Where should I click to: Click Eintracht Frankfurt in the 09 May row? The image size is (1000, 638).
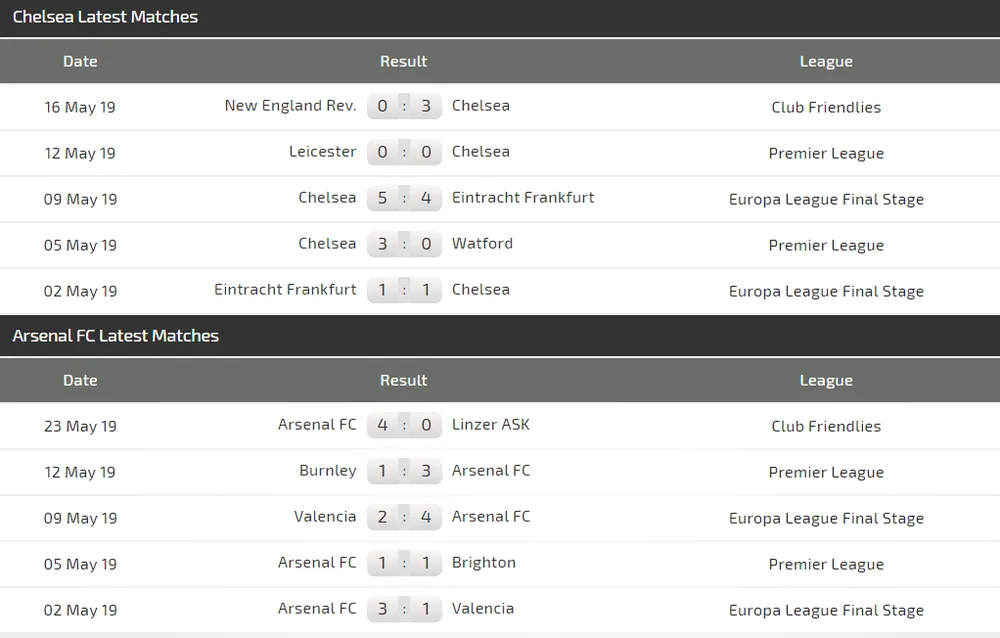[522, 198]
